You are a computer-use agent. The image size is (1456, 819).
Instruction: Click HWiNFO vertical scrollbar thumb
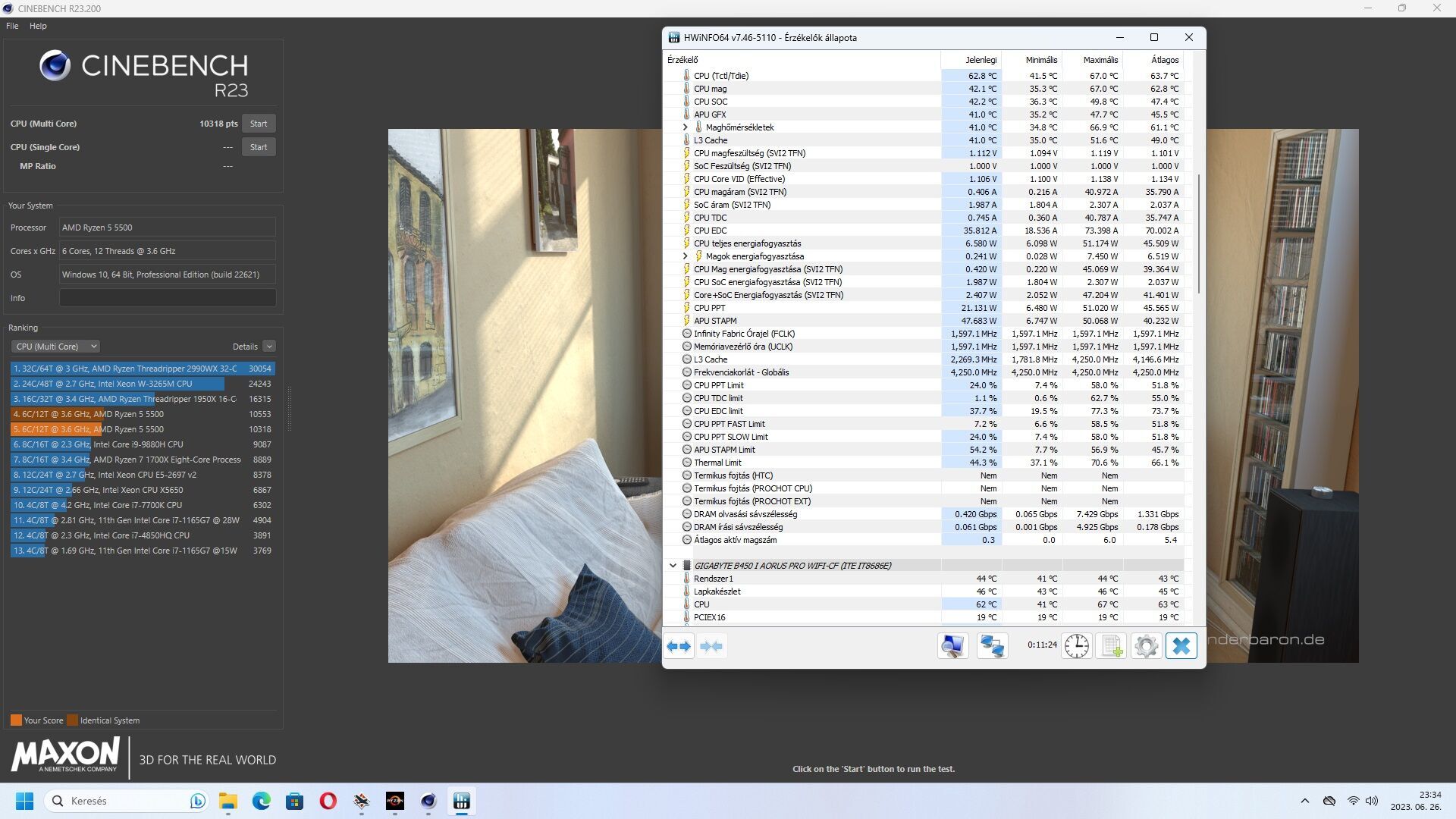pos(1199,234)
